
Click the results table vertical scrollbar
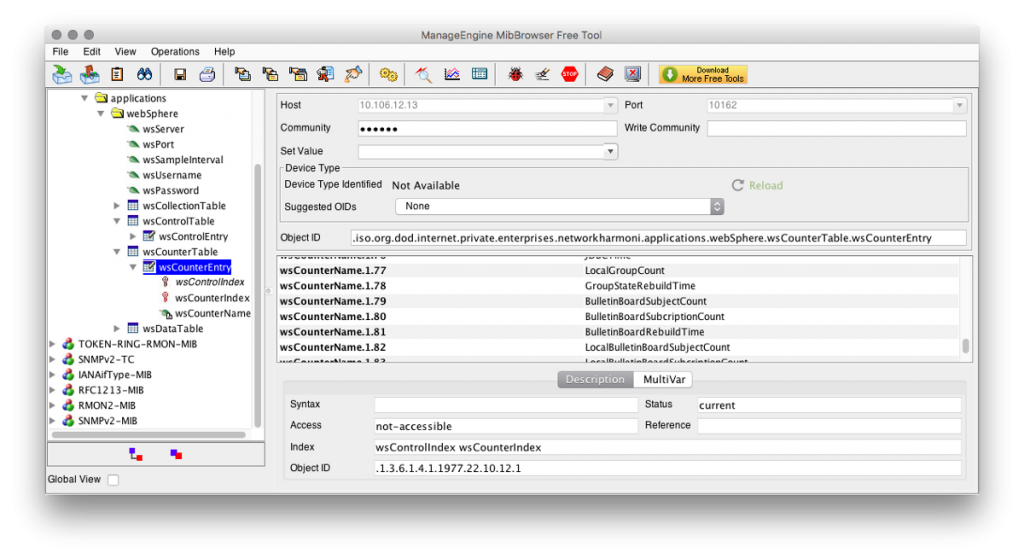965,346
